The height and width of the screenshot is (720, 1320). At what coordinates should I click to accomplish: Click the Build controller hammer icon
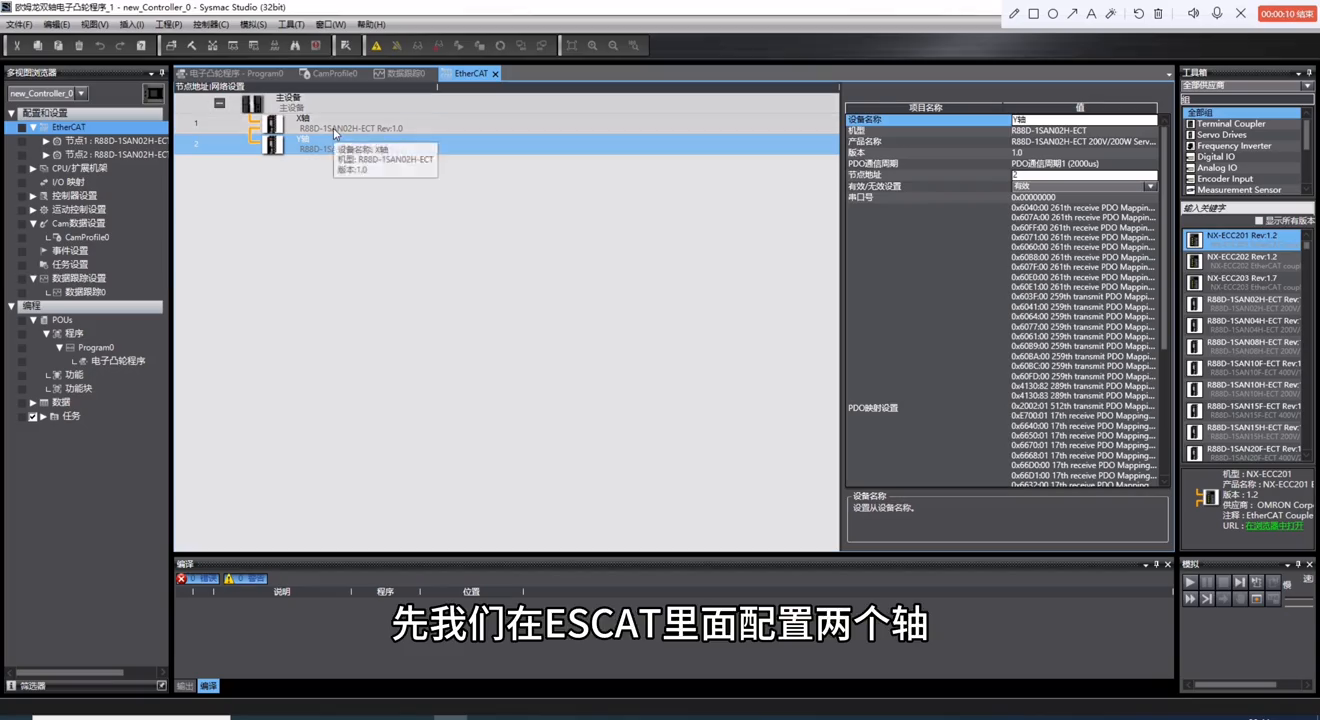pos(192,46)
